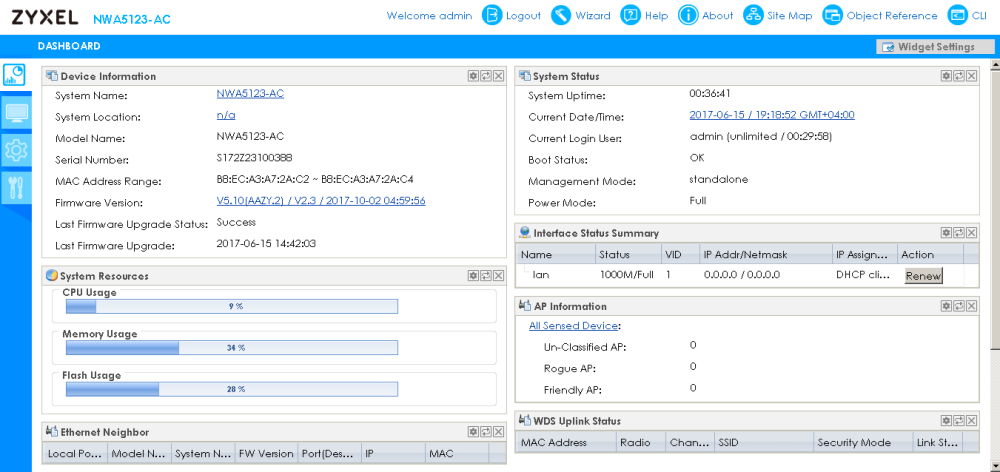The height and width of the screenshot is (472, 1000).
Task: Open the Firmware Version V5.10 link
Action: [321, 201]
